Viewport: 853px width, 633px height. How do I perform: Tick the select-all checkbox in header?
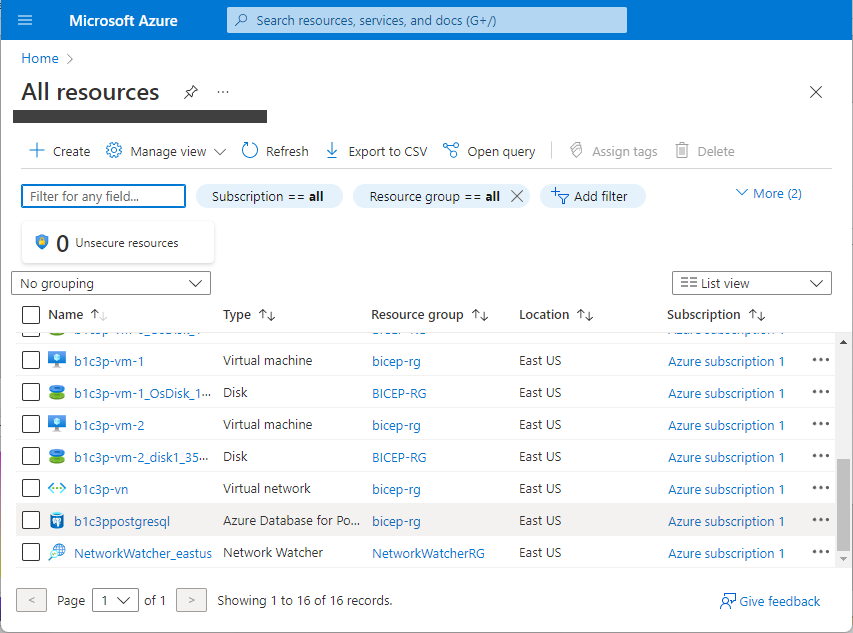(x=31, y=315)
